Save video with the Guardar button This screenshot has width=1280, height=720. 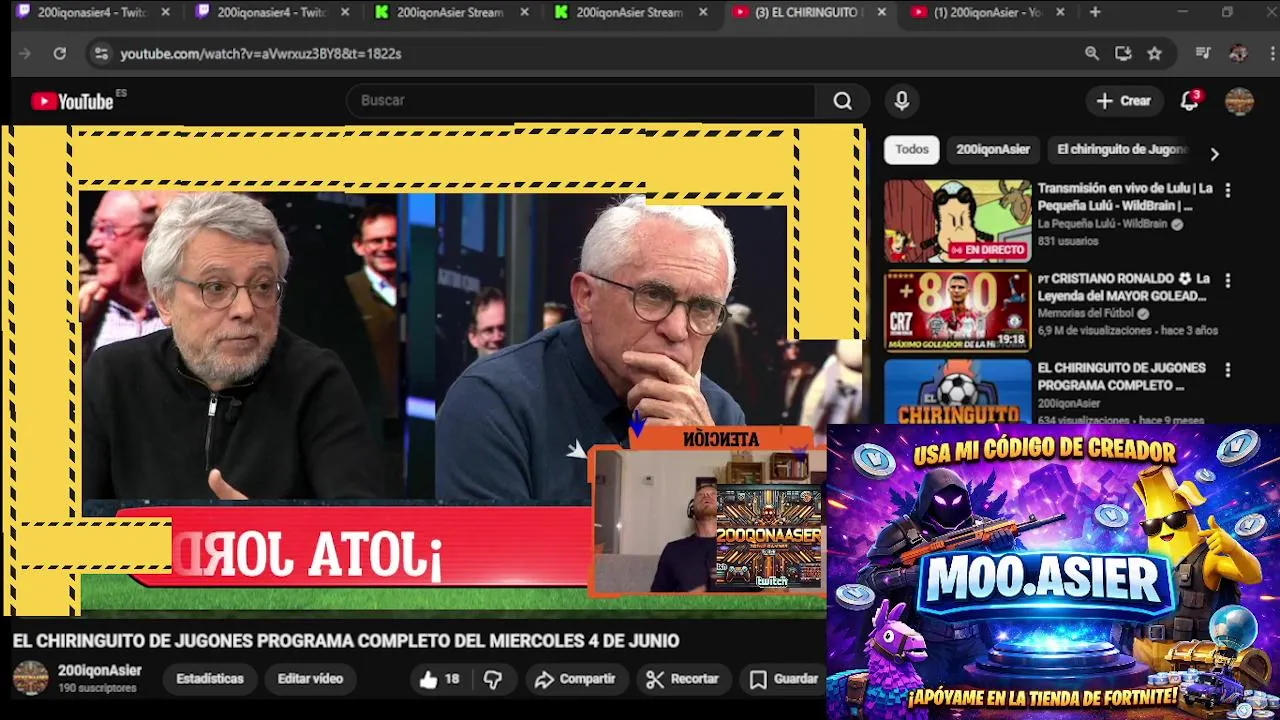(784, 679)
